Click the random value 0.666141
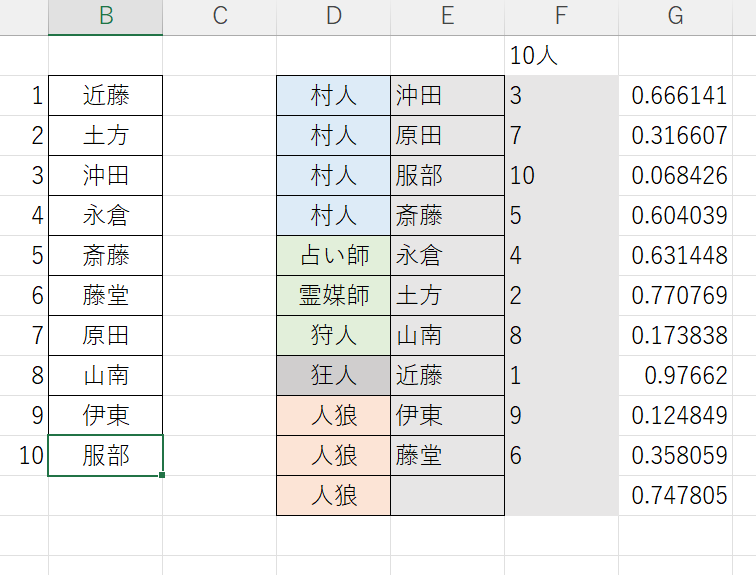Image resolution: width=756 pixels, height=575 pixels. 676,96
